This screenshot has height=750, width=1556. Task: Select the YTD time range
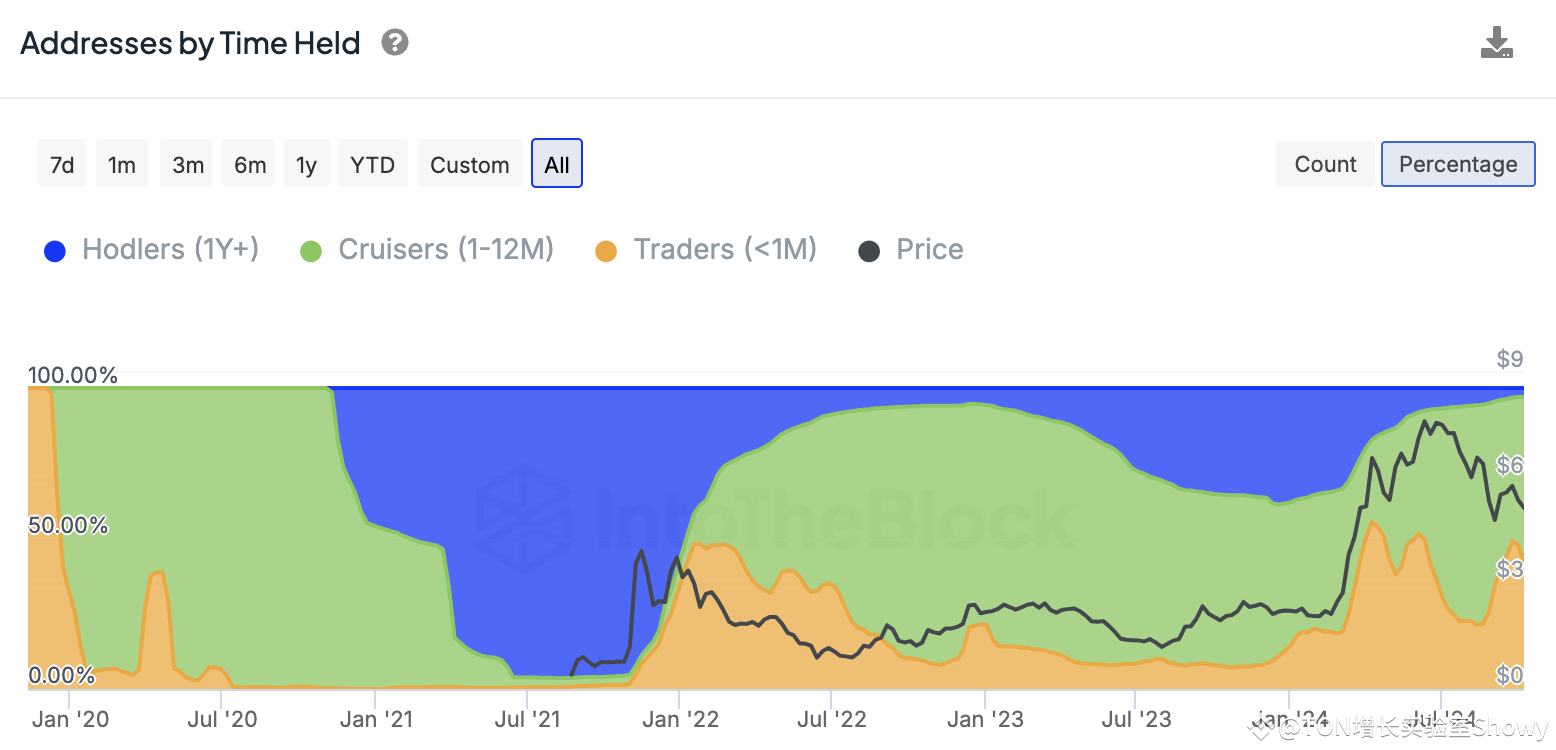[x=373, y=164]
